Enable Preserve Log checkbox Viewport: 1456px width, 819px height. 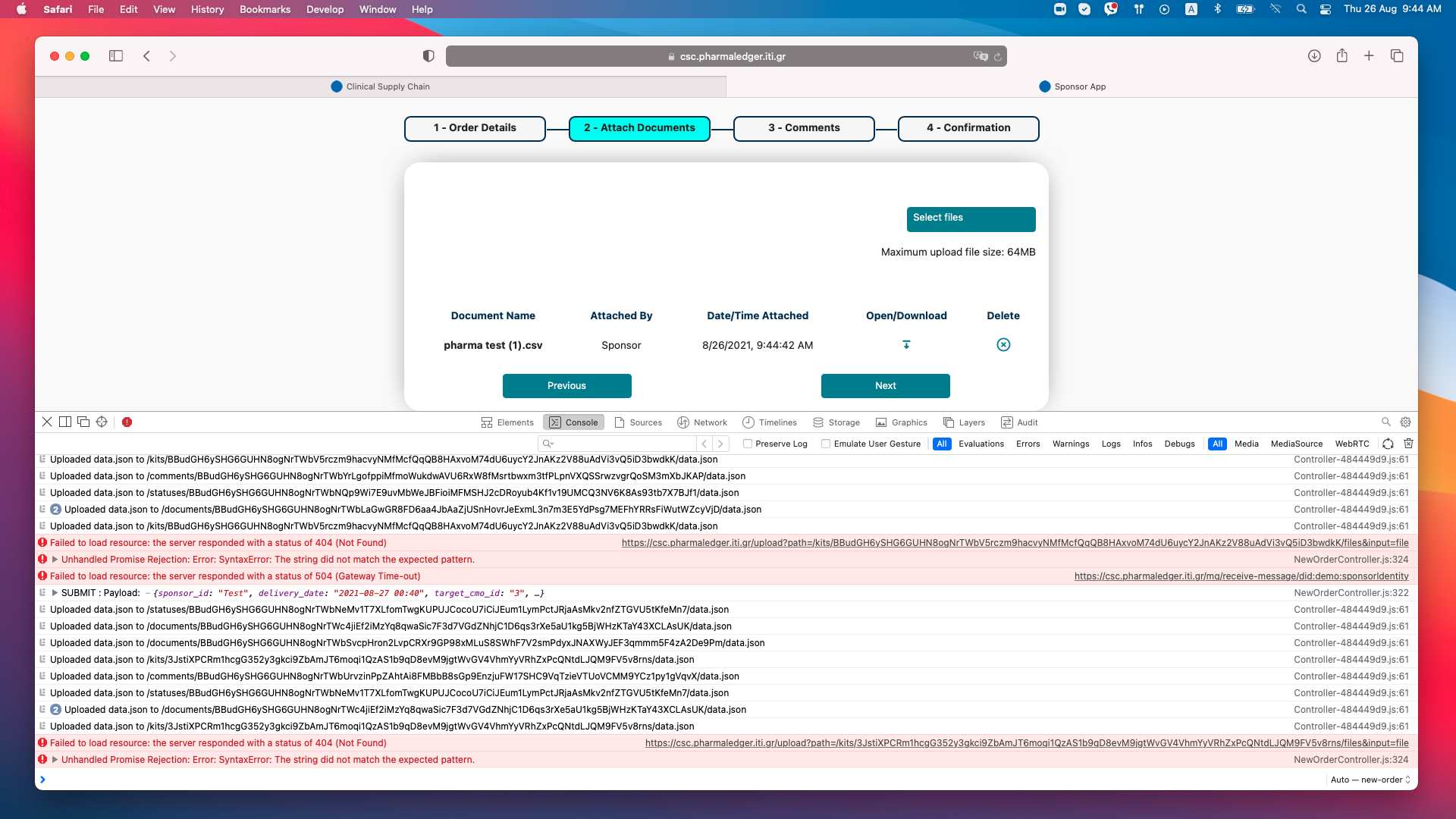click(748, 444)
